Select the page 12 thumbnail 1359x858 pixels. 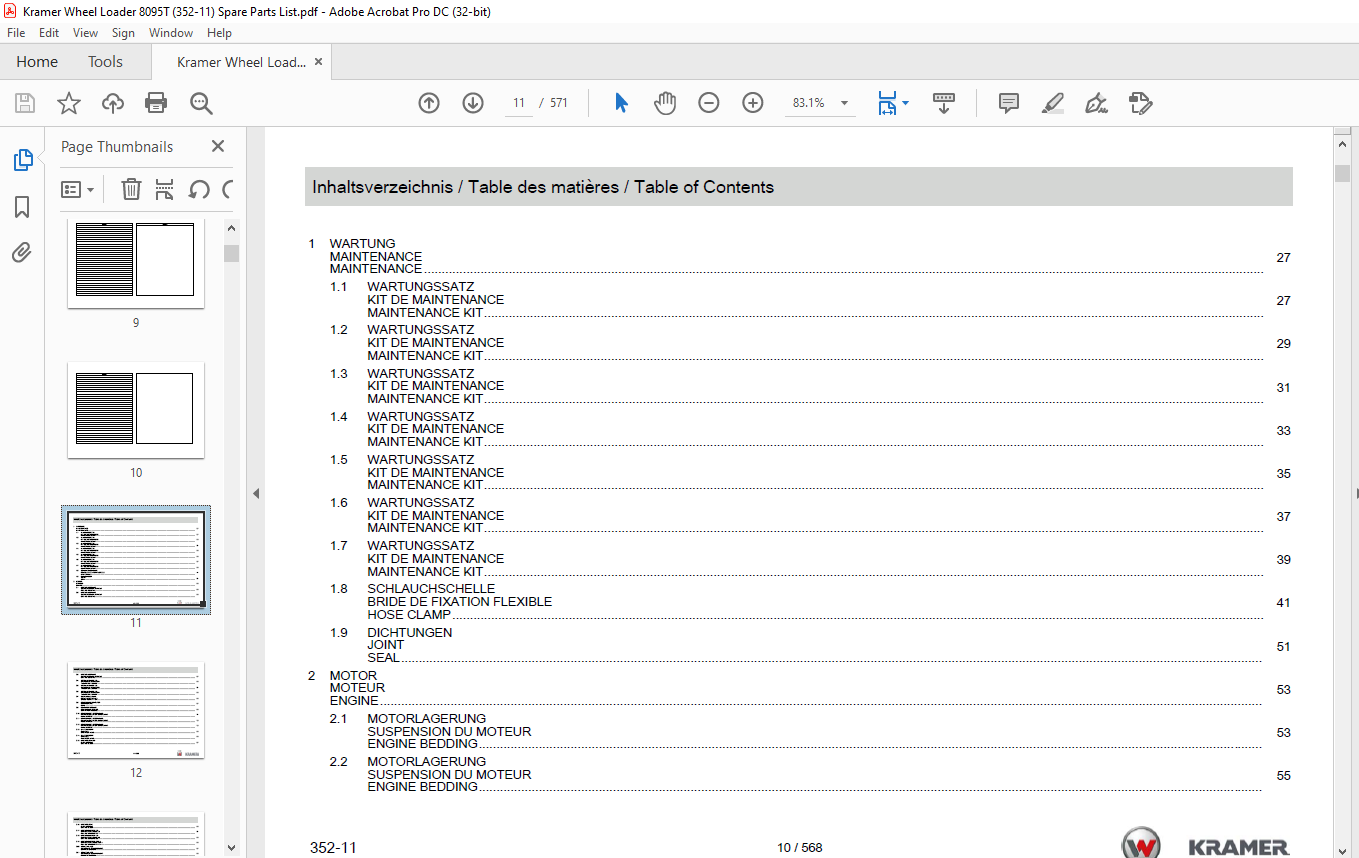click(136, 710)
